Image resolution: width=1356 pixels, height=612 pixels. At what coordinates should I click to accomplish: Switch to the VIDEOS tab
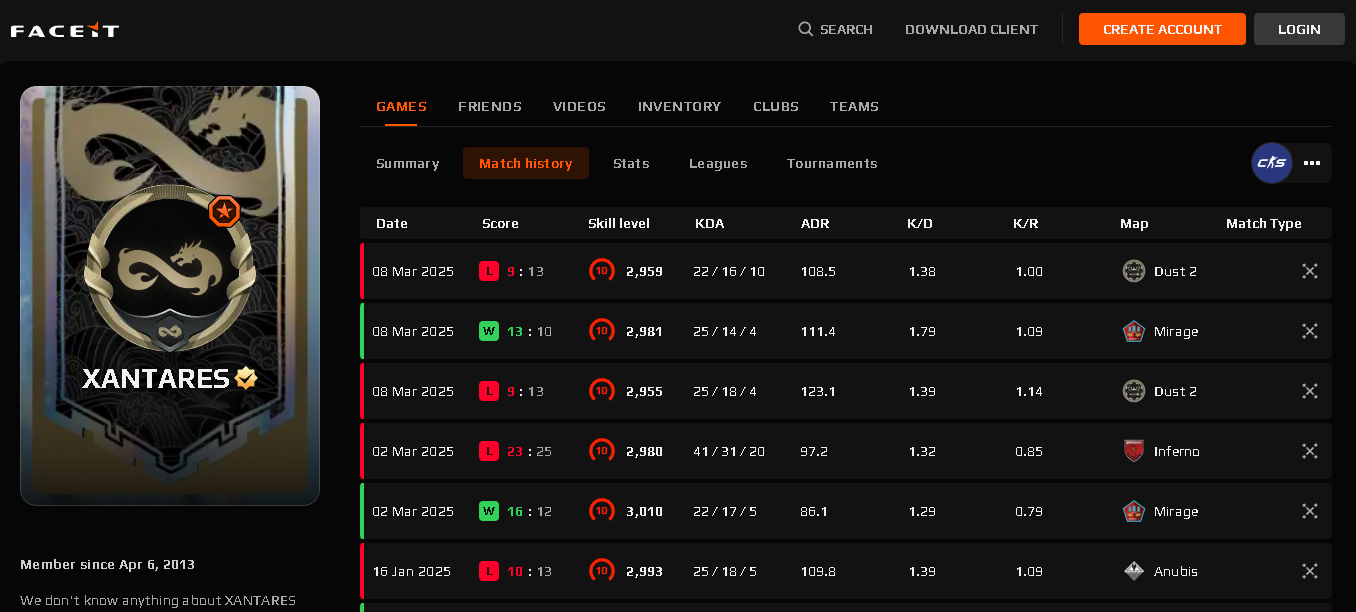[579, 106]
